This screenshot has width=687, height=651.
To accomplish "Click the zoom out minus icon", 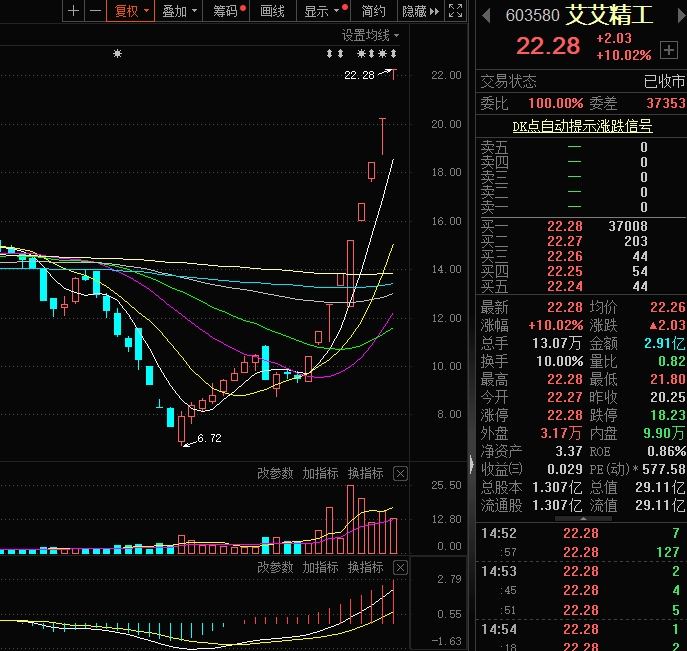I will pos(95,11).
